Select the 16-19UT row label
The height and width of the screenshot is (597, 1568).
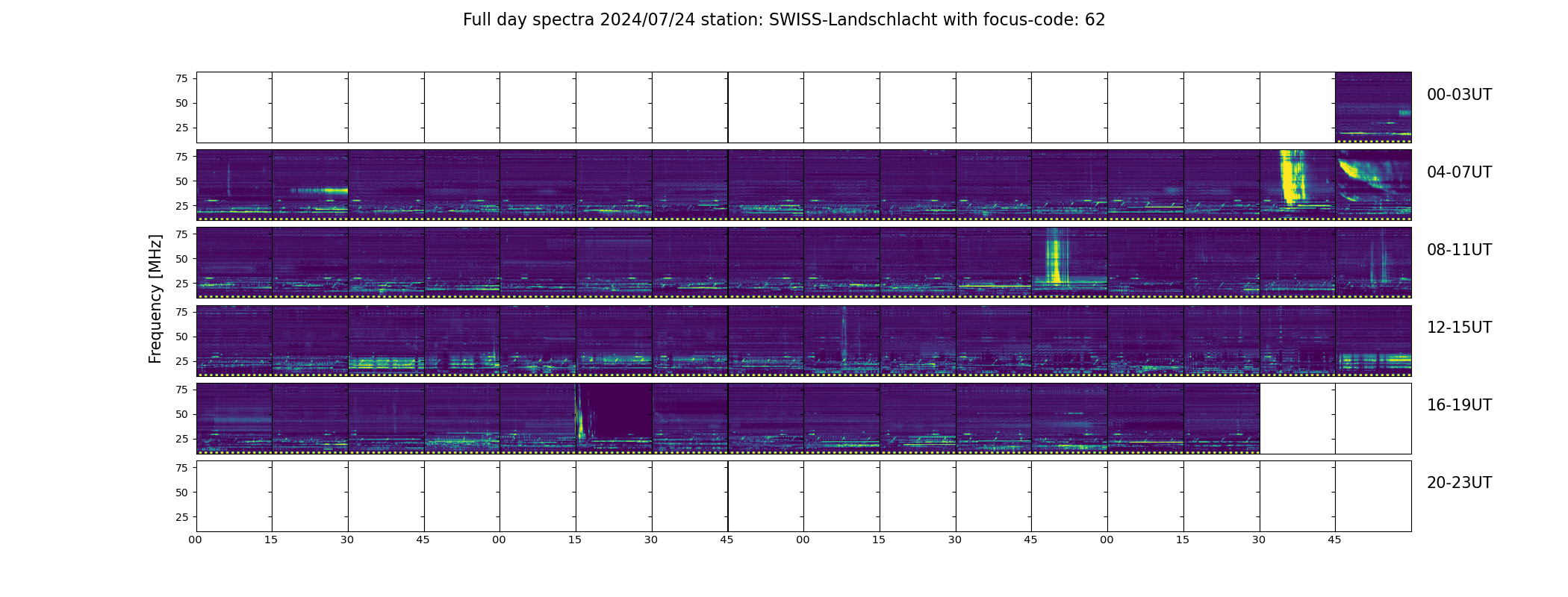pos(1459,405)
